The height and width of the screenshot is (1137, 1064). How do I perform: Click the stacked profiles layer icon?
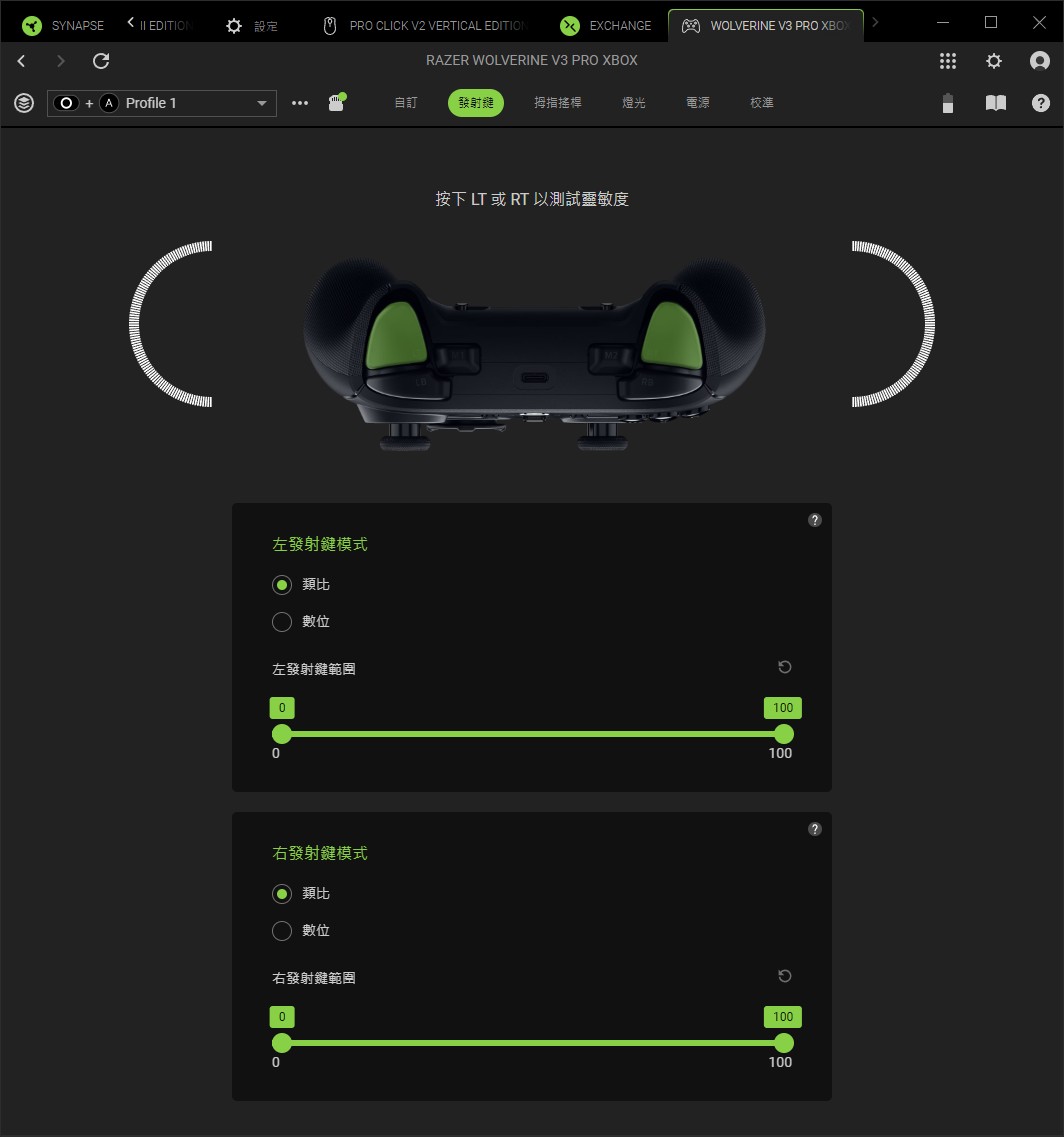[24, 103]
